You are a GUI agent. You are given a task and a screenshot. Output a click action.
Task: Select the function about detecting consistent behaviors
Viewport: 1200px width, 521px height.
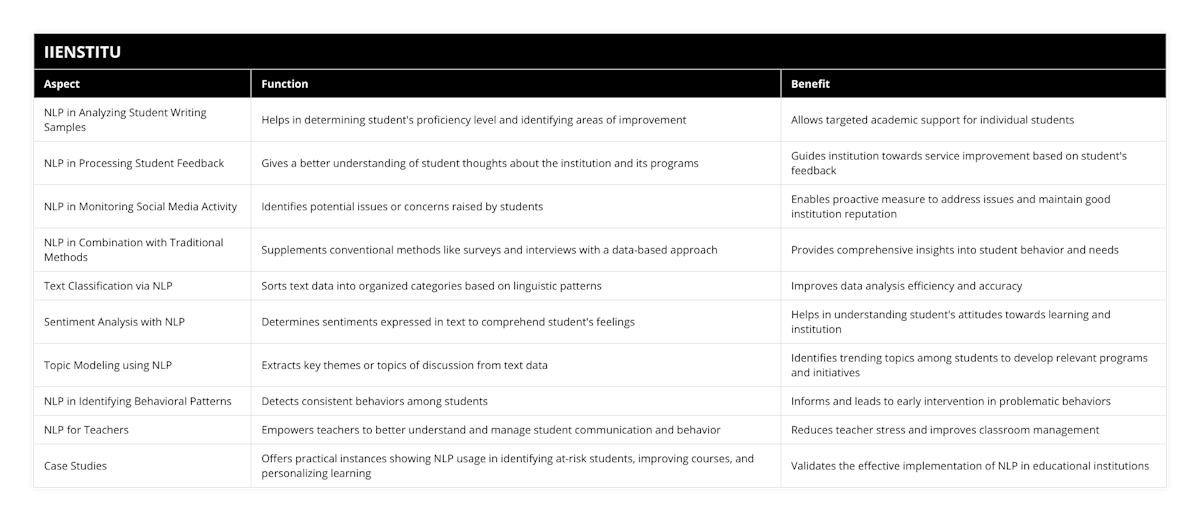(374, 401)
